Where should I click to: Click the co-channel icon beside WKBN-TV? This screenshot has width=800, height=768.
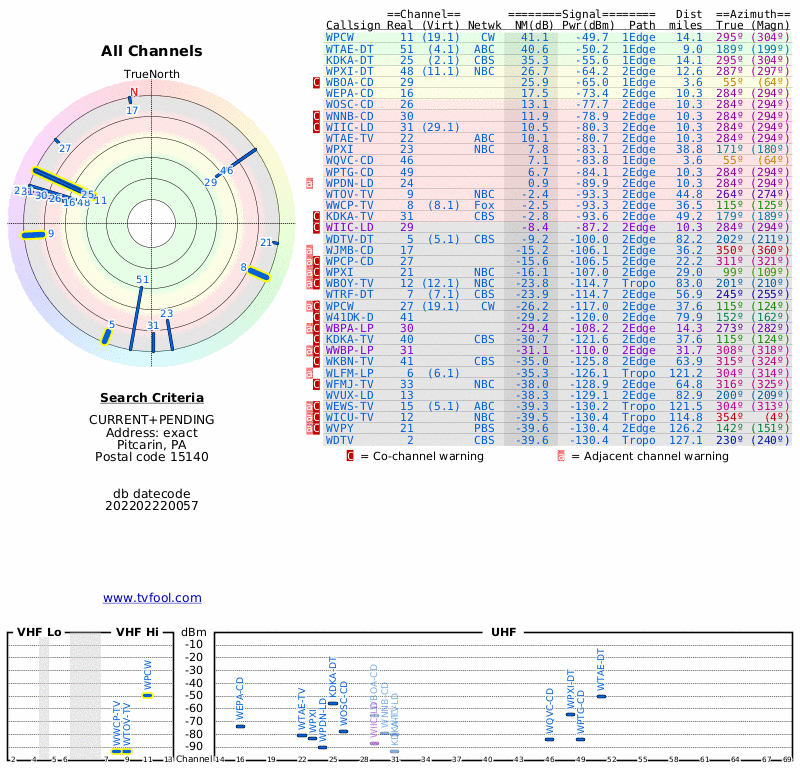point(316,361)
